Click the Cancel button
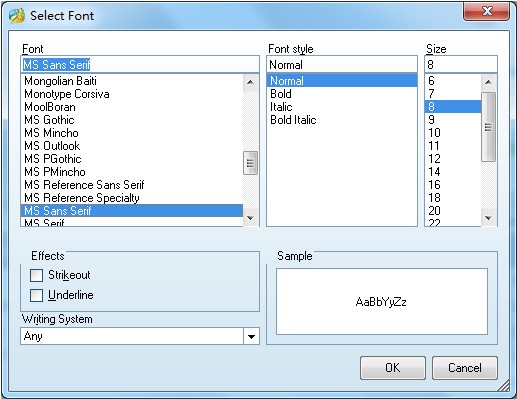 [465, 368]
